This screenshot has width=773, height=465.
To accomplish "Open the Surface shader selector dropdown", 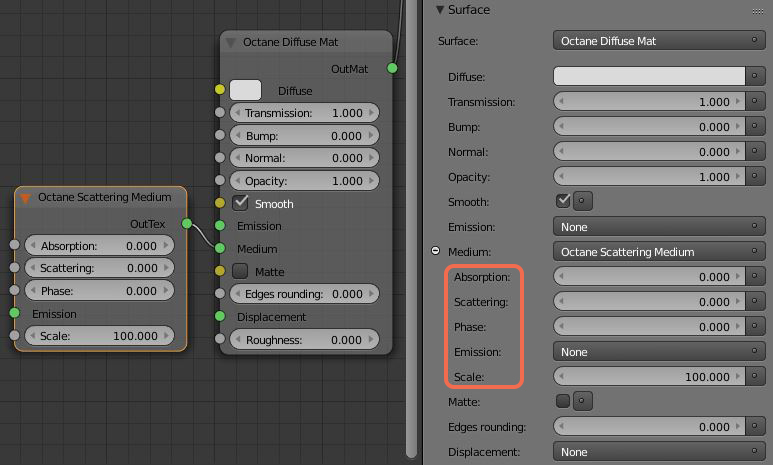I will 659,41.
